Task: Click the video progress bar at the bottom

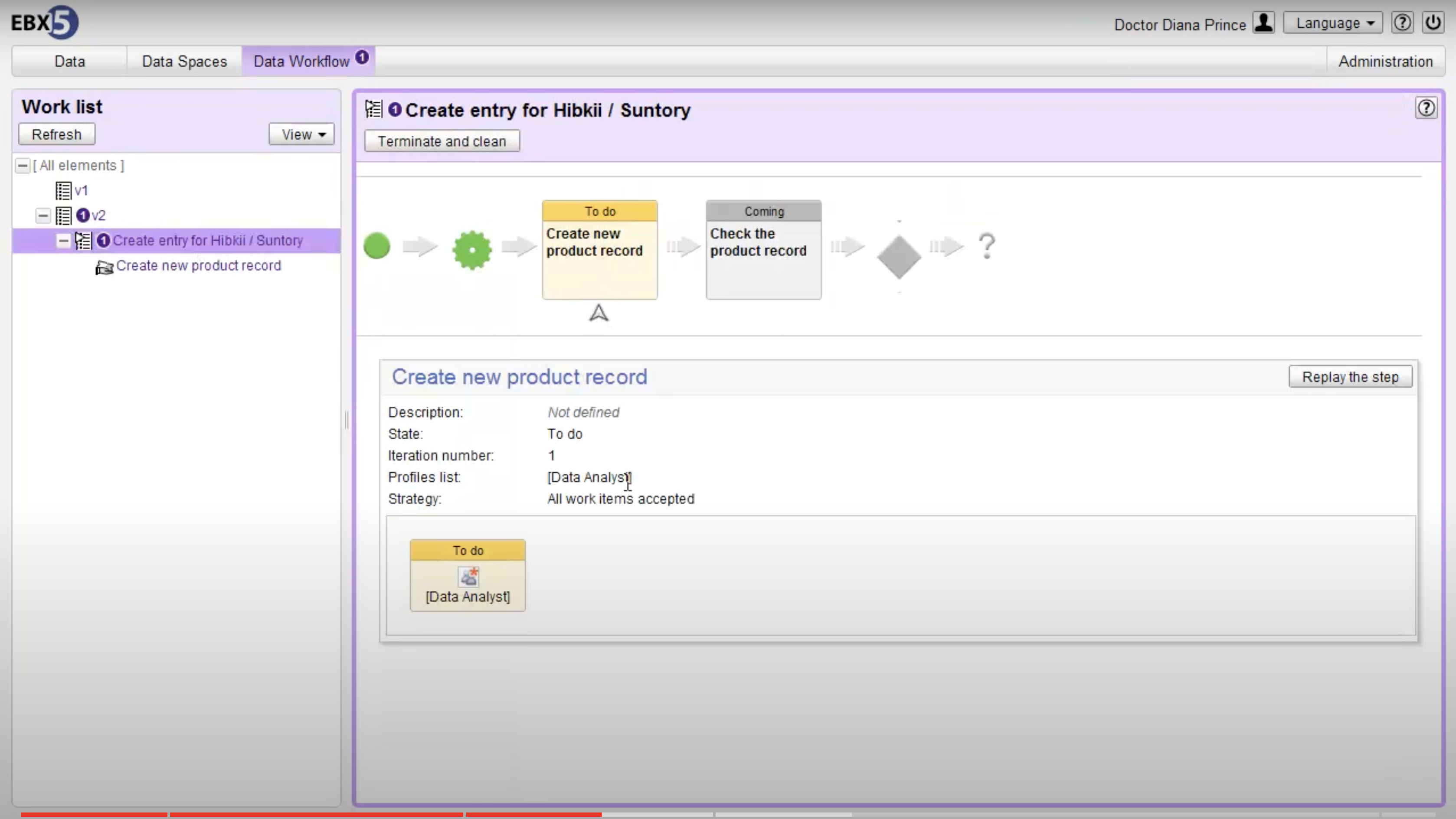Action: pyautogui.click(x=728, y=815)
